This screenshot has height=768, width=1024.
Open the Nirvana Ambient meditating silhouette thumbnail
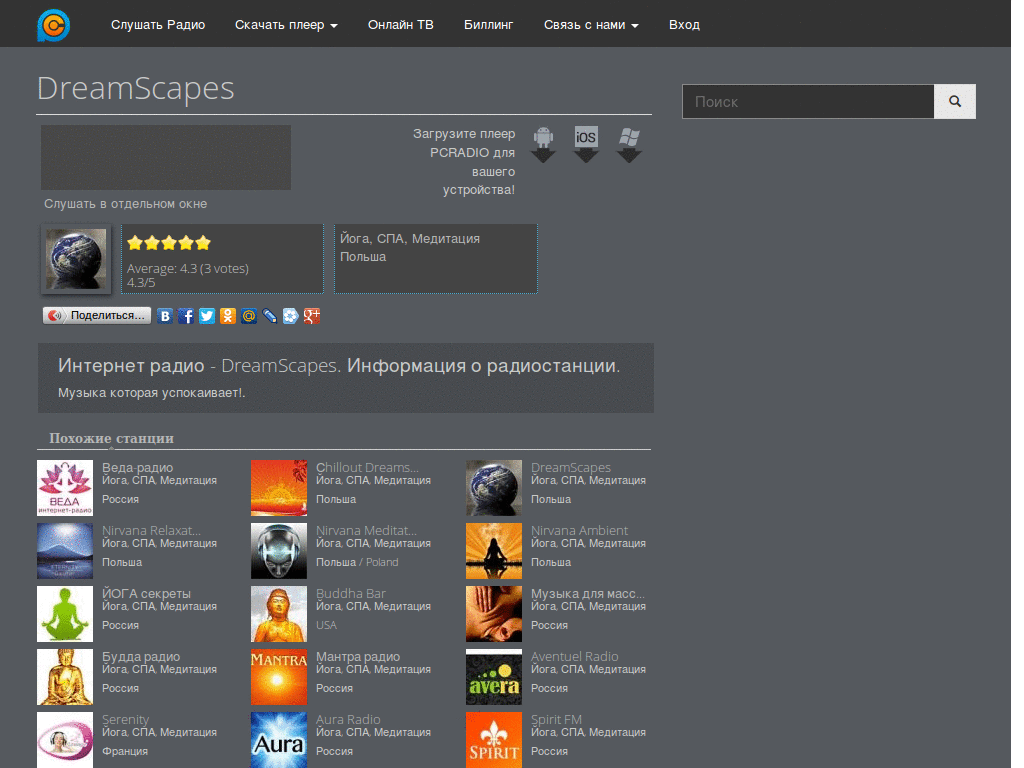(494, 551)
